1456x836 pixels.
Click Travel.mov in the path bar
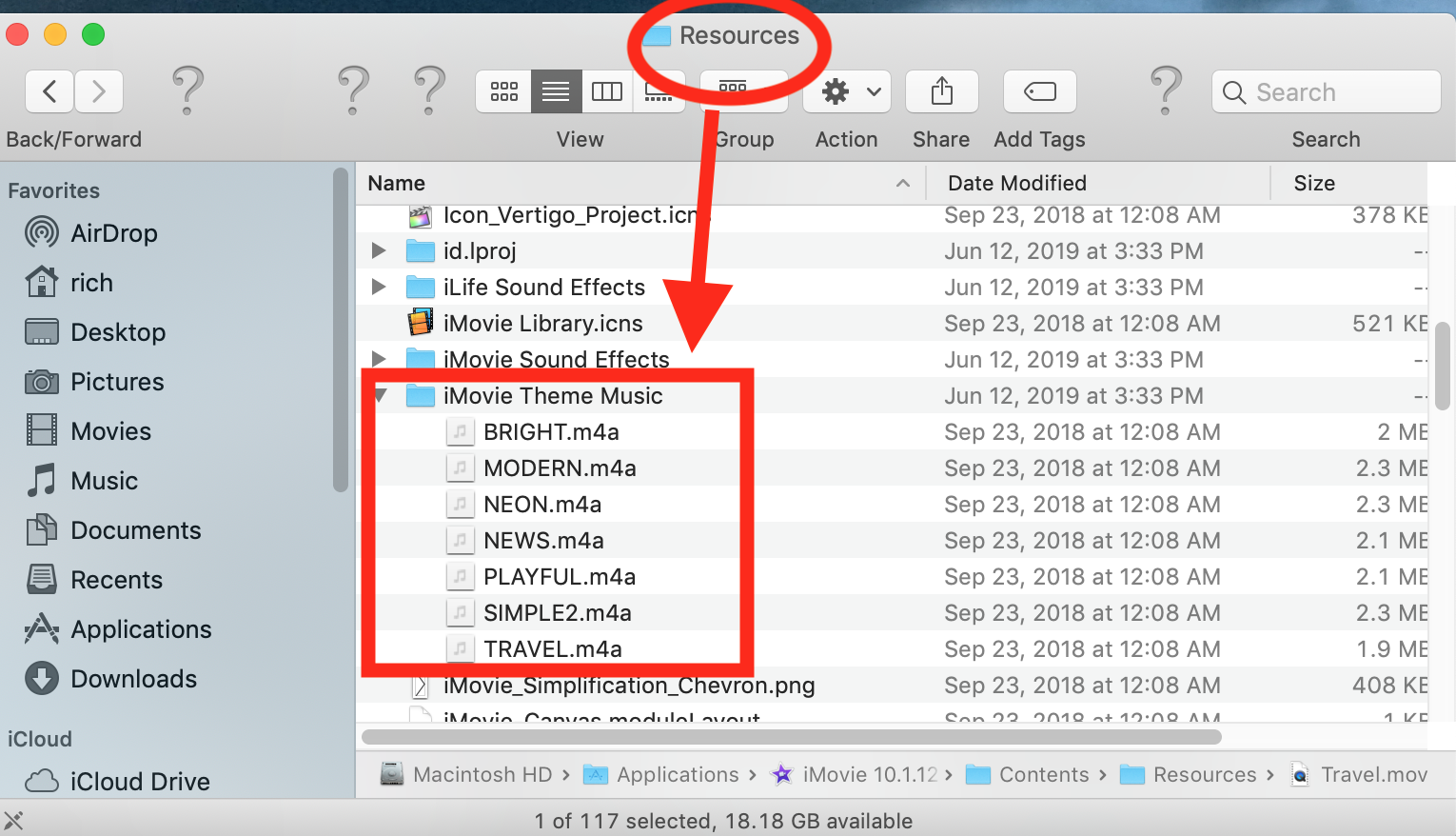pos(1359,775)
